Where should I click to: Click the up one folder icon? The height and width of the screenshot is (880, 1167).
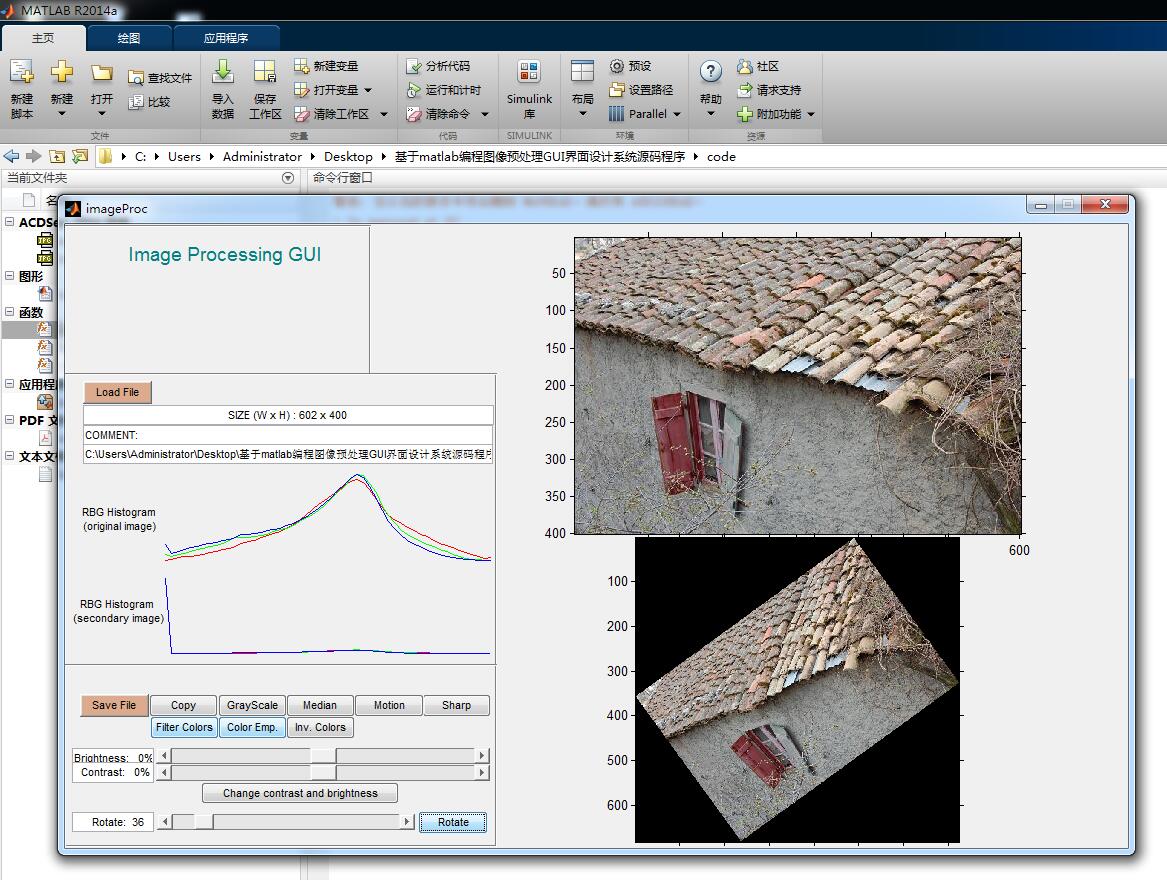(x=57, y=156)
